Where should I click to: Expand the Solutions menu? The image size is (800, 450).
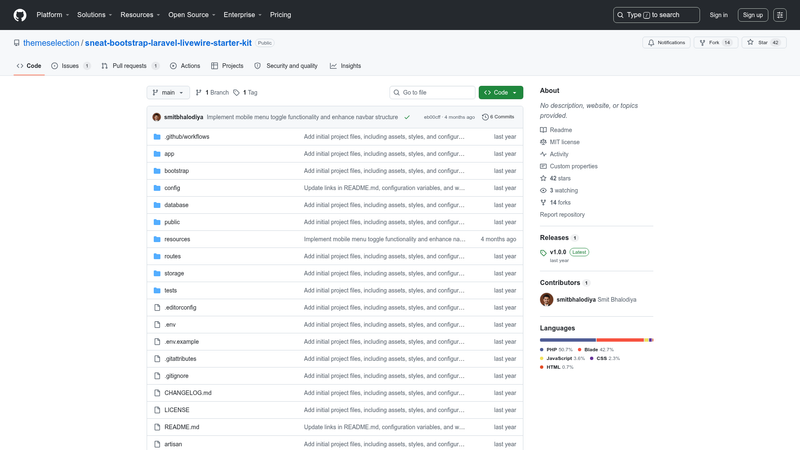(x=94, y=15)
